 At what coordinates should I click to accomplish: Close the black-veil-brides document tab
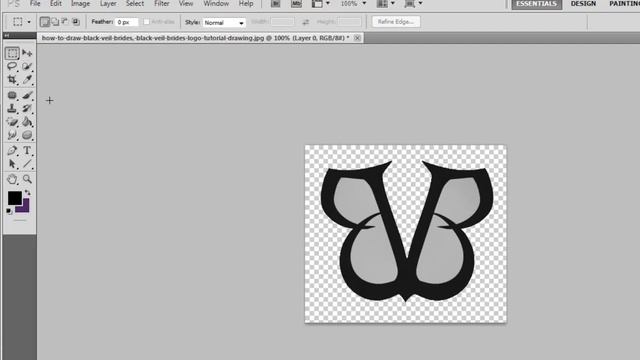[357, 38]
